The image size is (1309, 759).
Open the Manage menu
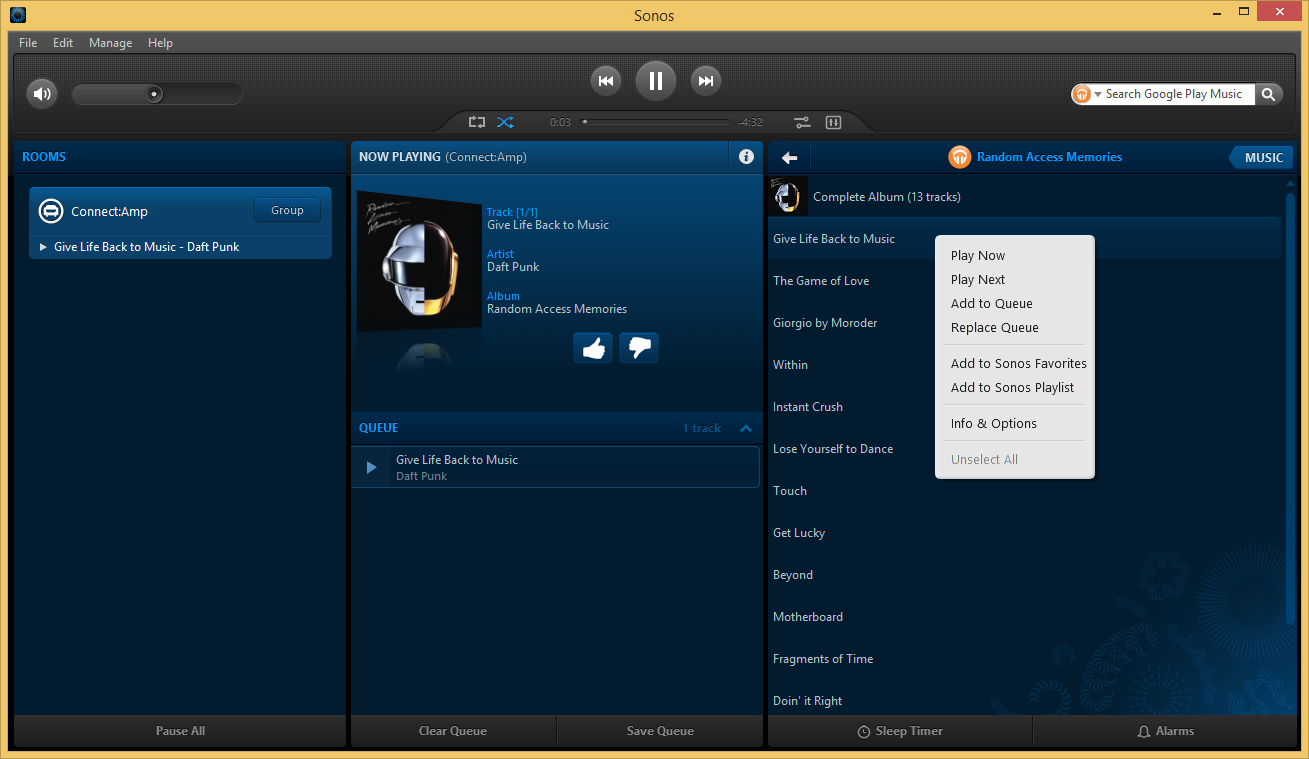click(110, 43)
